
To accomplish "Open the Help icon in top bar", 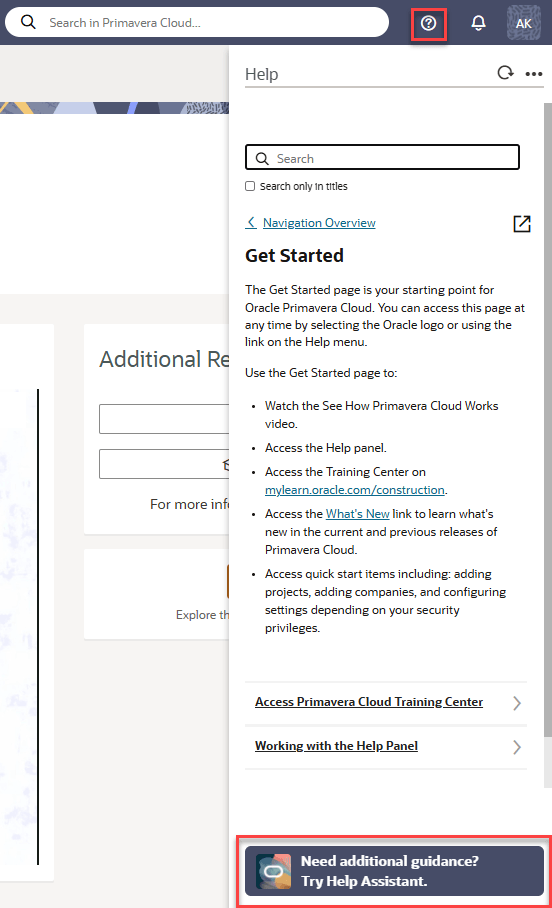I will 429,23.
